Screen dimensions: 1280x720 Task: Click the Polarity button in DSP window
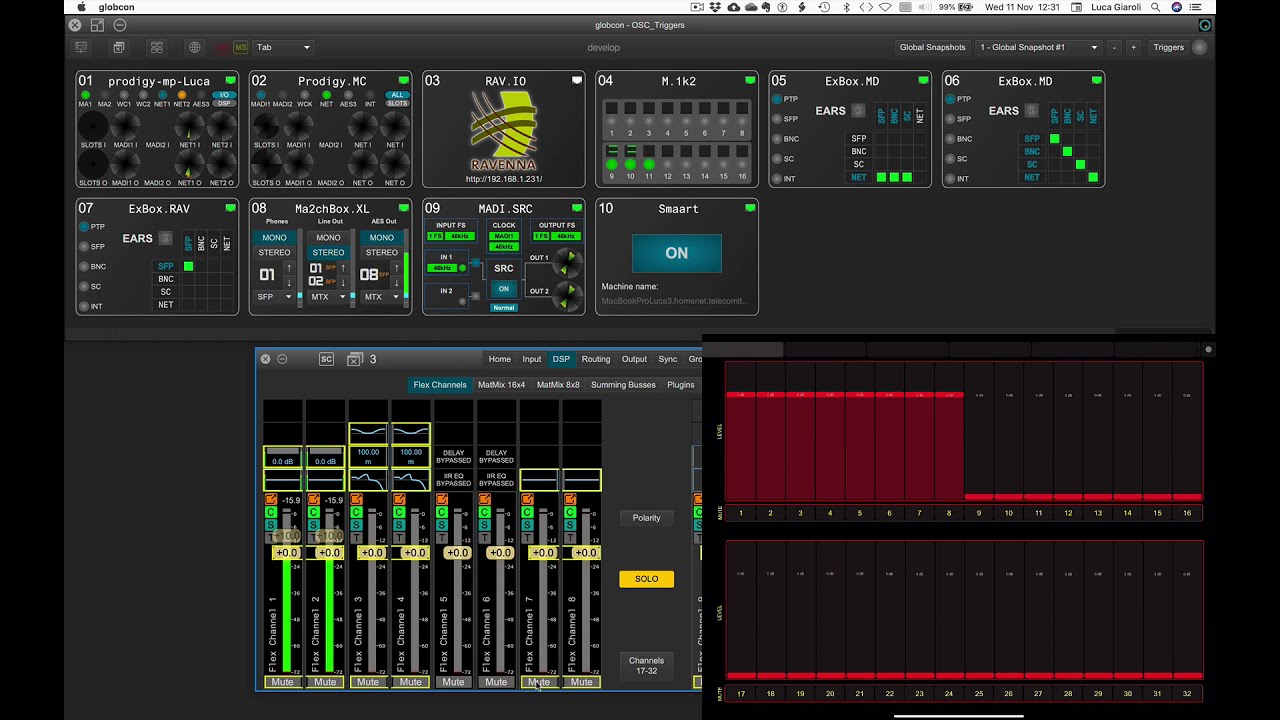(x=647, y=518)
